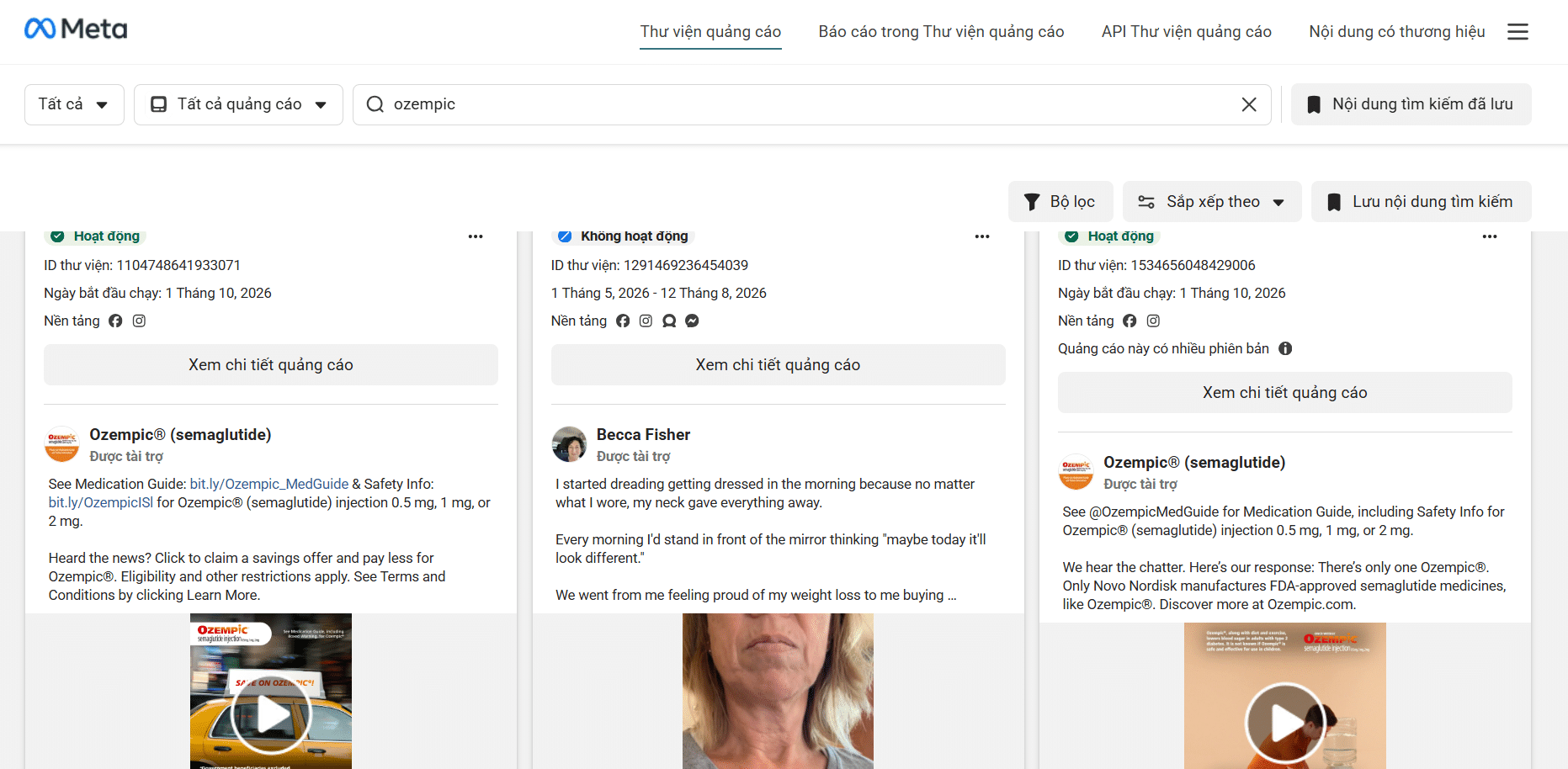Screen dimensions: 1568x769
Task: Open Ozempic advertiser avatar in third ad
Action: pyautogui.click(x=1076, y=472)
